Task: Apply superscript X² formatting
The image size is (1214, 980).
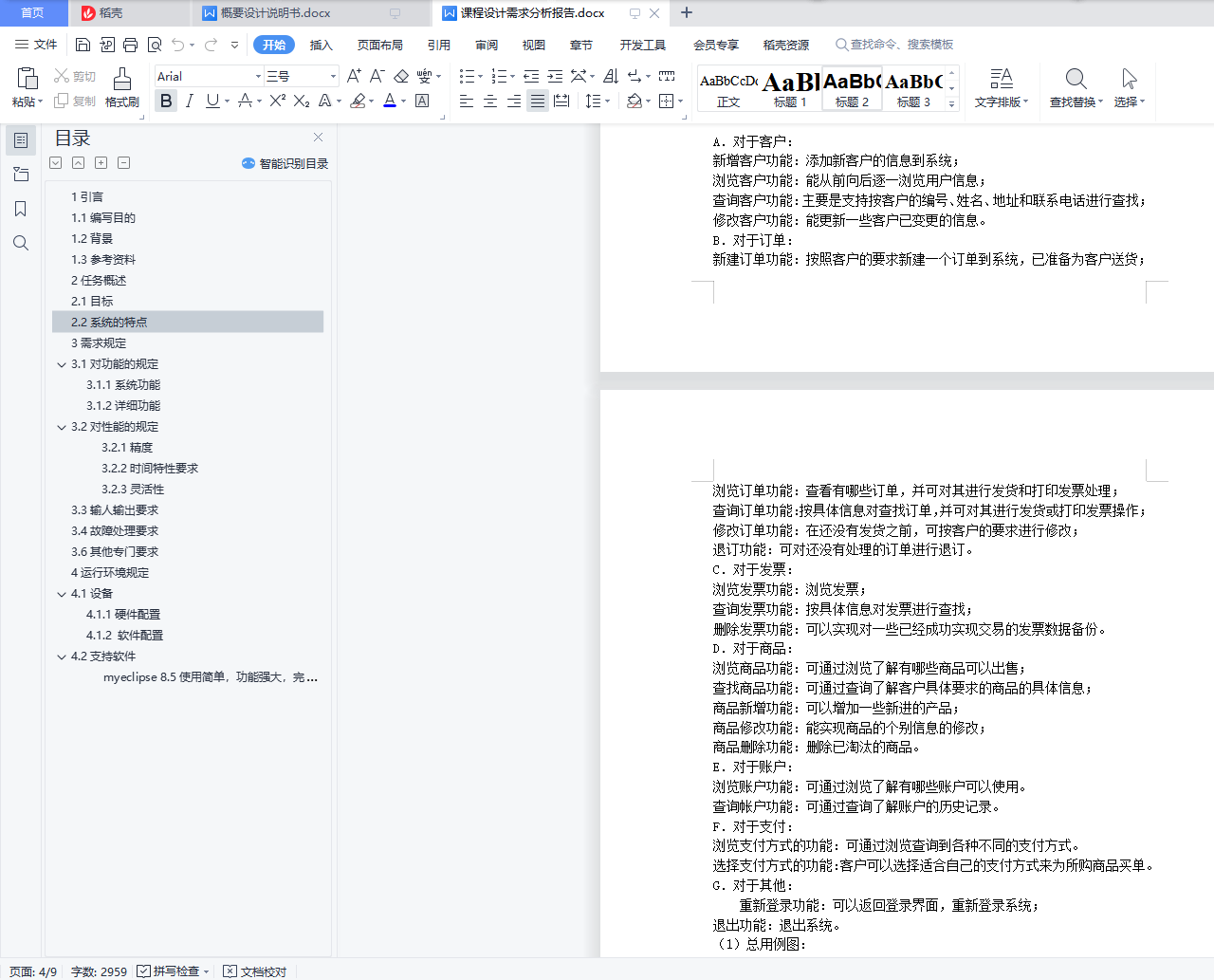Action: [x=277, y=101]
